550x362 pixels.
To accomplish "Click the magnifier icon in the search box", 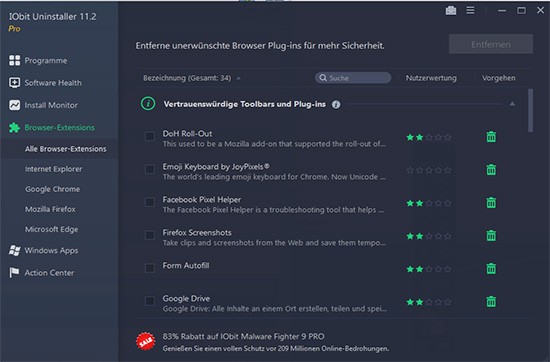I will click(323, 78).
